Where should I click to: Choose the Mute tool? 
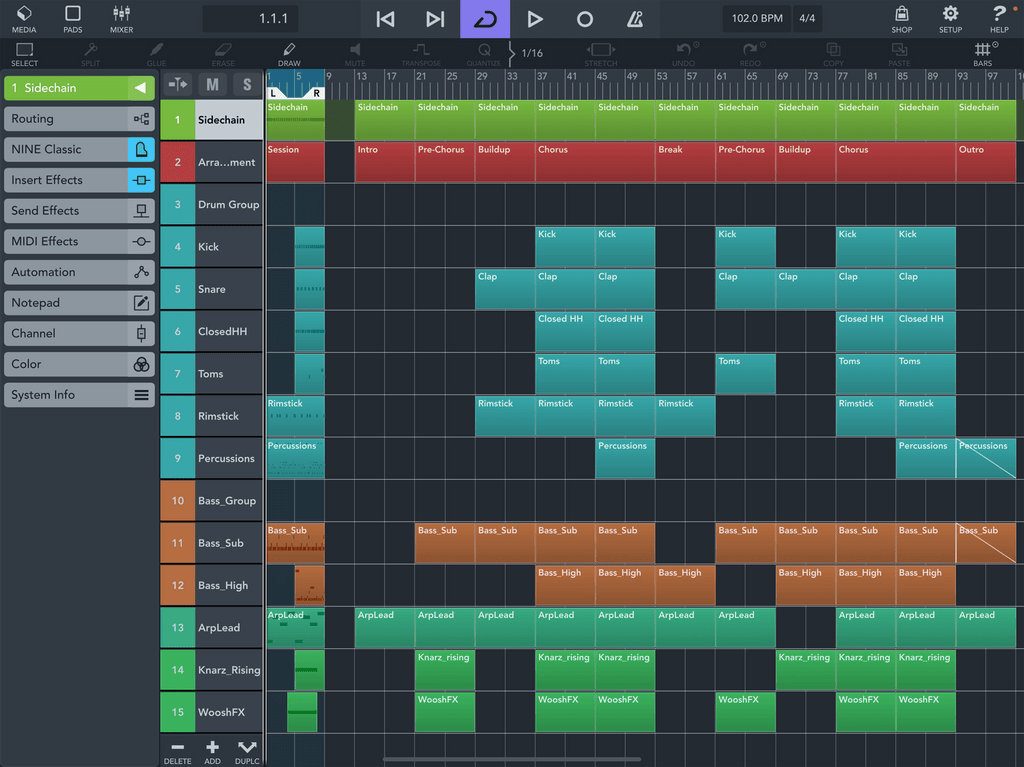(355, 54)
